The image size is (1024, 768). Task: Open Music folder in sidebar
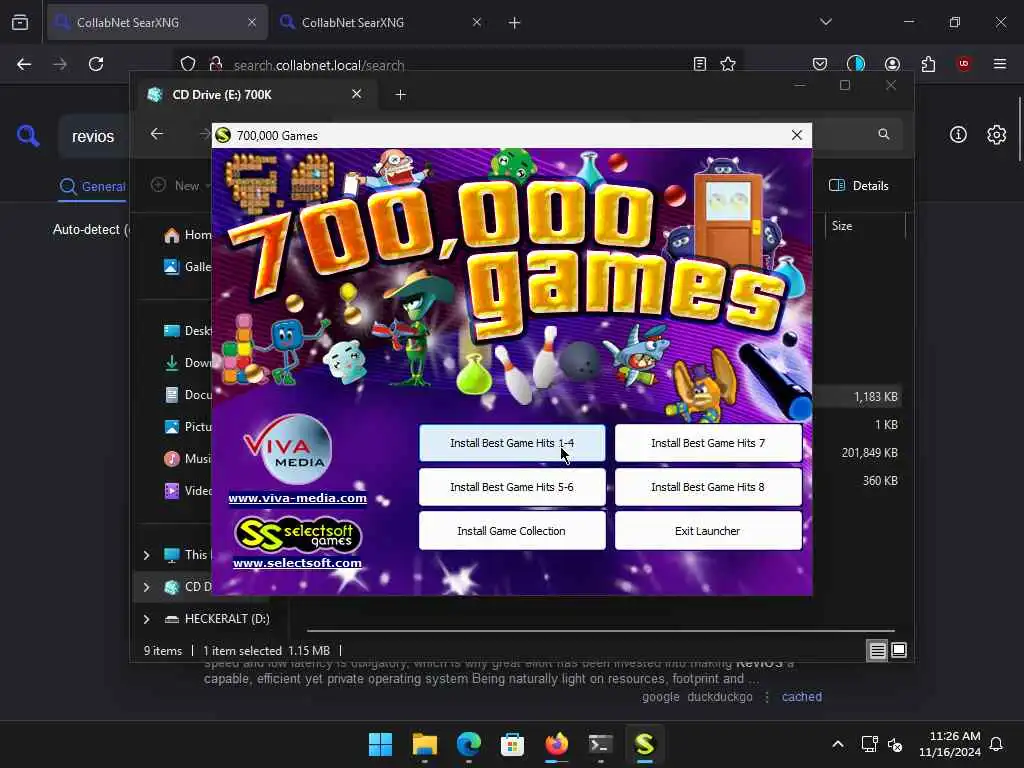(x=187, y=458)
